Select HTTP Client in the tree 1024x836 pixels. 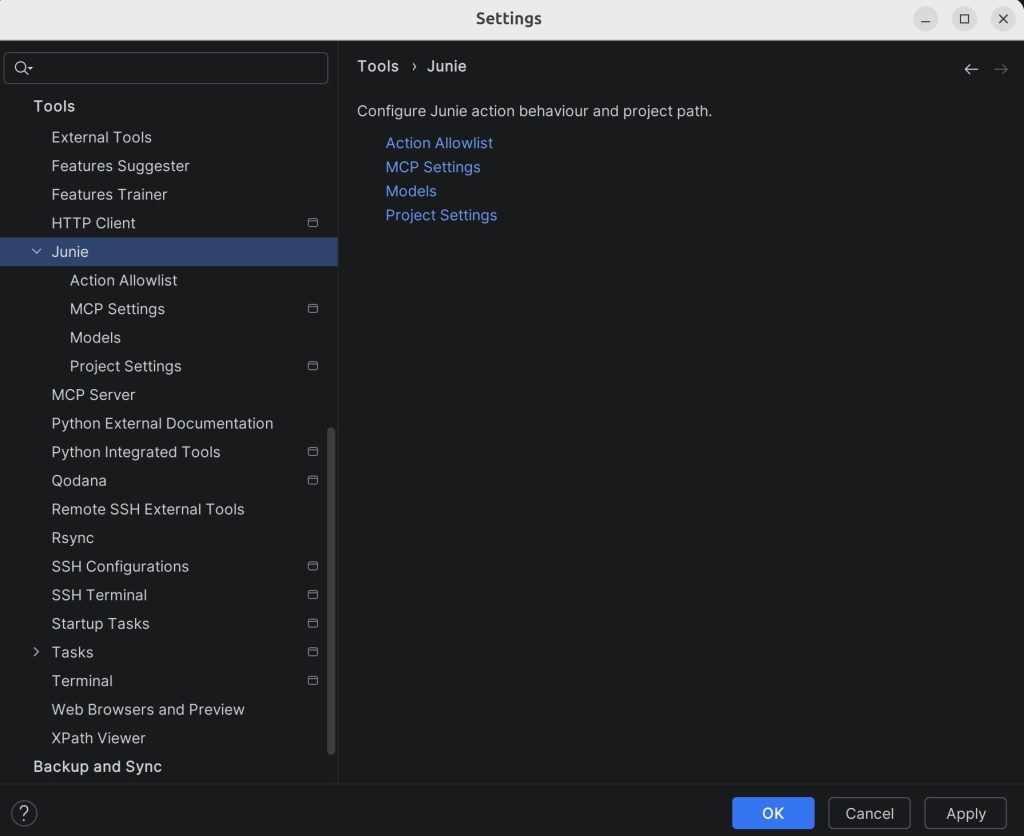[x=168, y=223]
